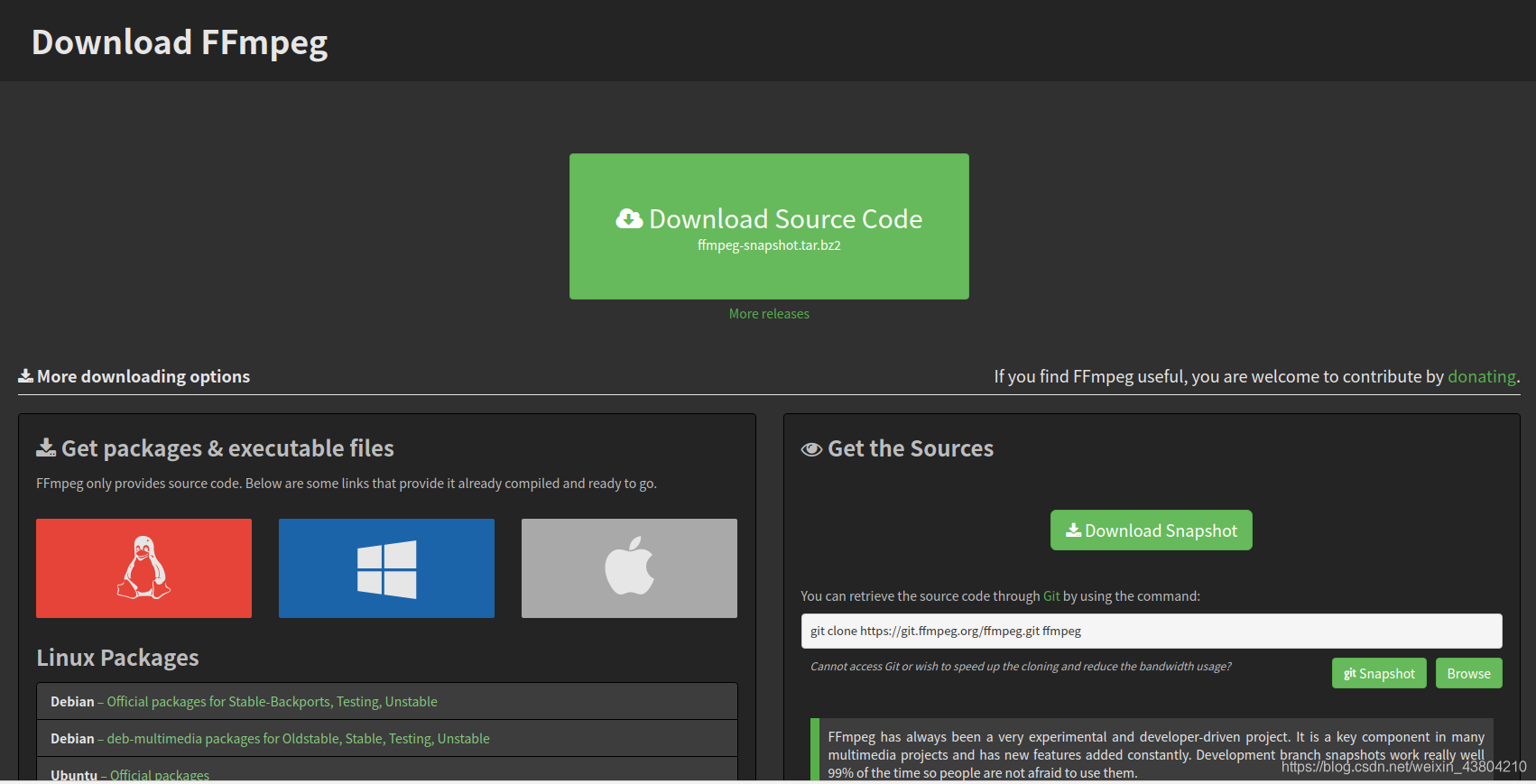Select the Linux penguin tile
The height and width of the screenshot is (784, 1536).
coord(143,568)
